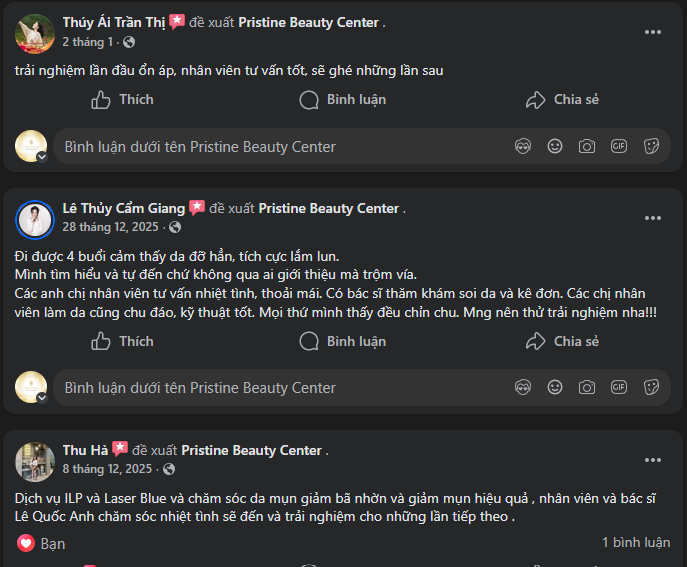The image size is (687, 567).
Task: Share Thúy Ái Trần Thị's review via Chia sẻ
Action: tap(562, 100)
